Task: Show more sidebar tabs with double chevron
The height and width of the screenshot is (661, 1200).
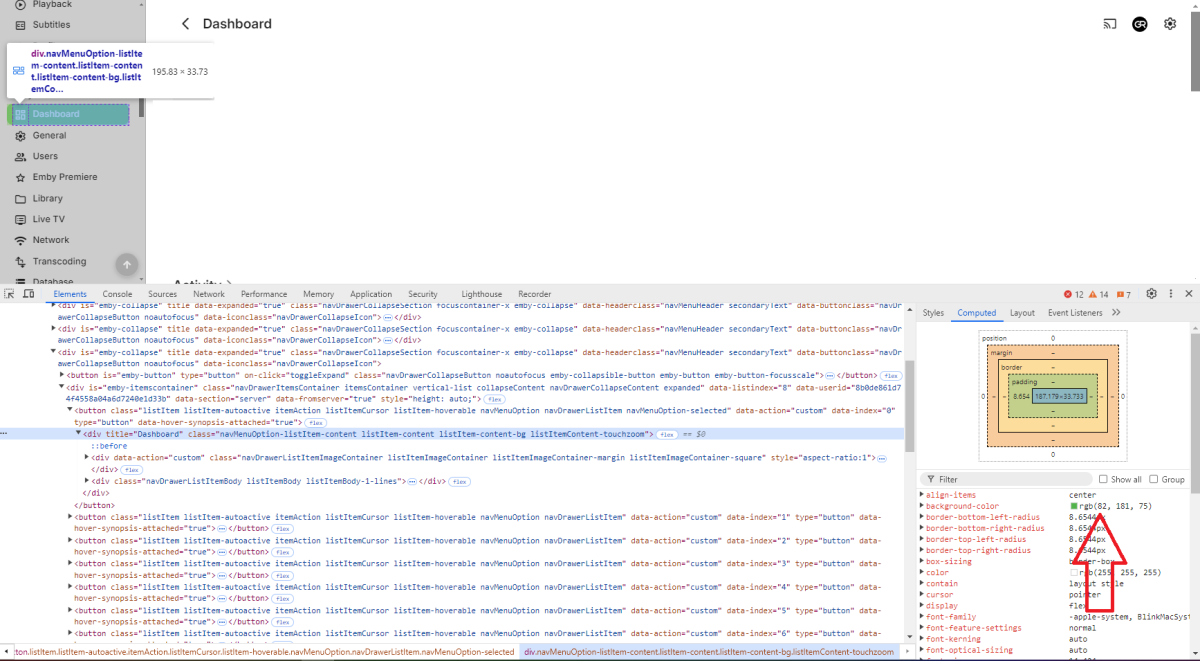Action: [x=1116, y=313]
